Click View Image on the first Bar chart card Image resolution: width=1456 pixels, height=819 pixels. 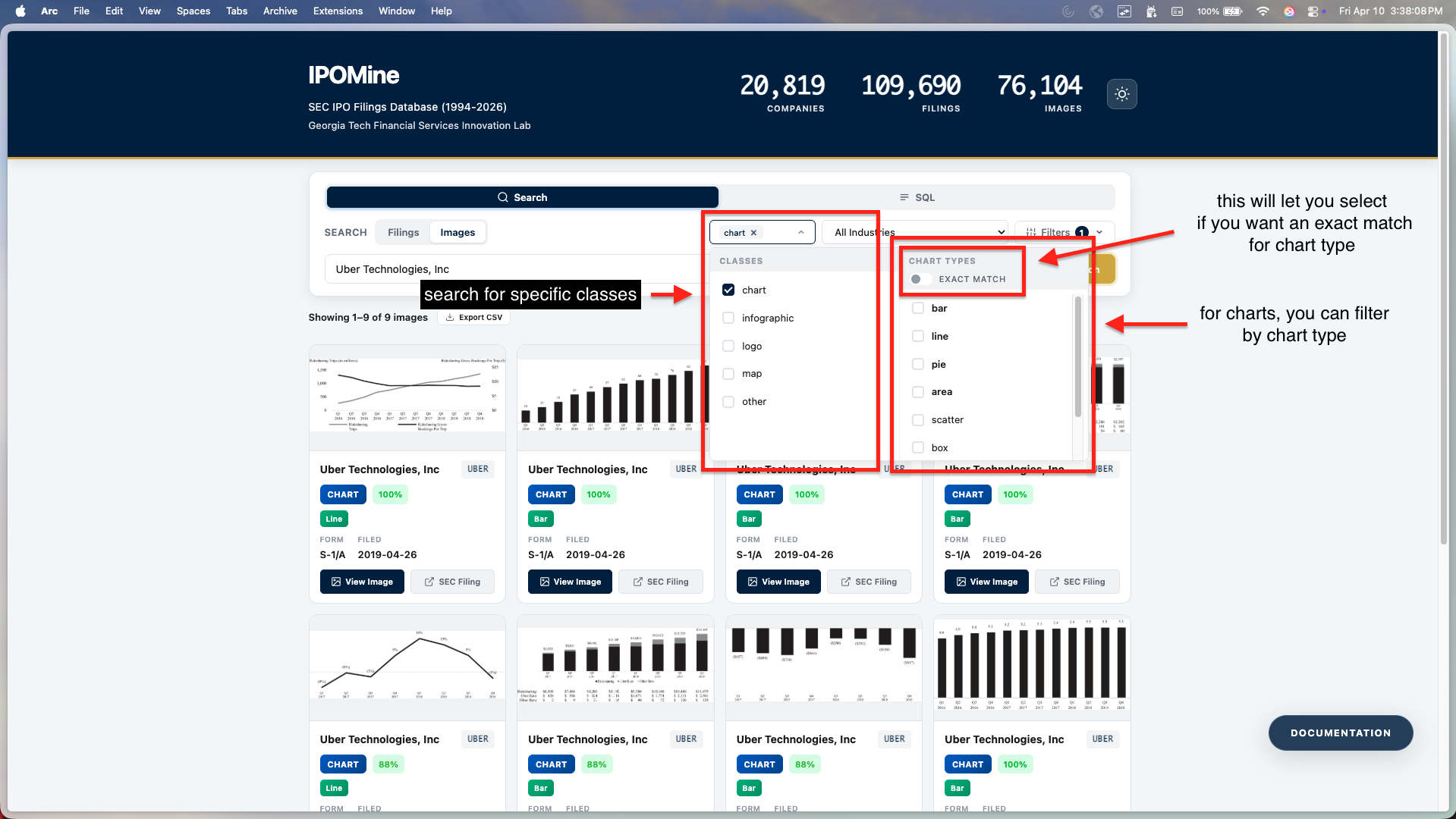pos(570,582)
